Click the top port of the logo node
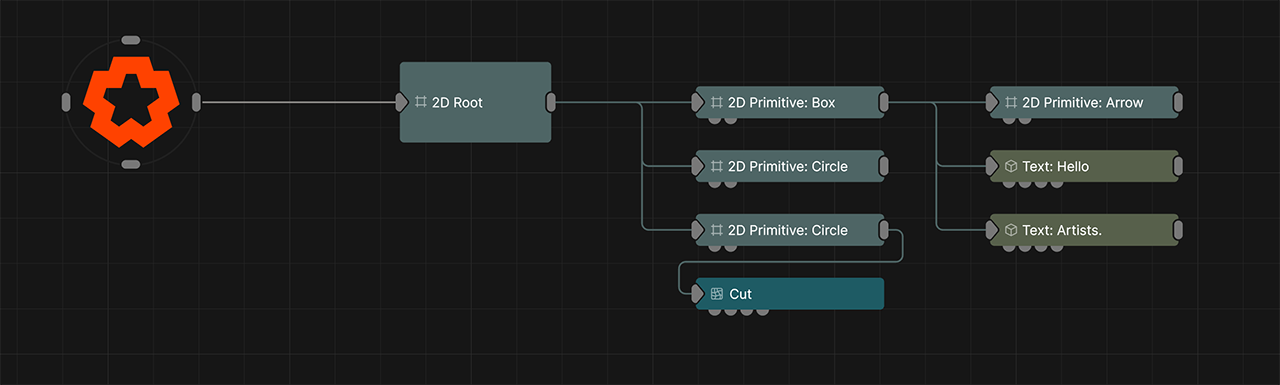Screen dimensions: 1280x385 click(130, 40)
